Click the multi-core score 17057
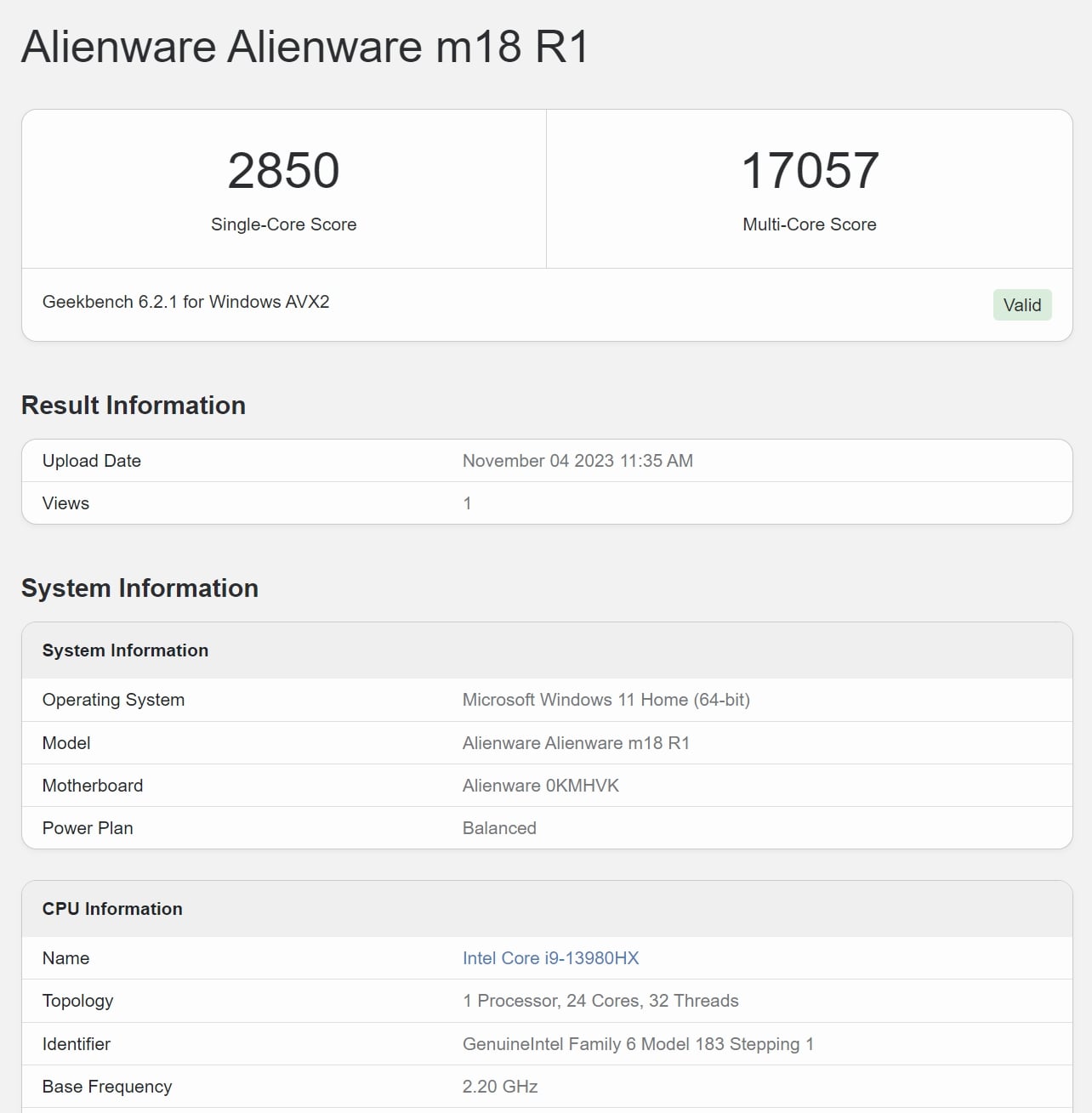1092x1113 pixels. (810, 170)
